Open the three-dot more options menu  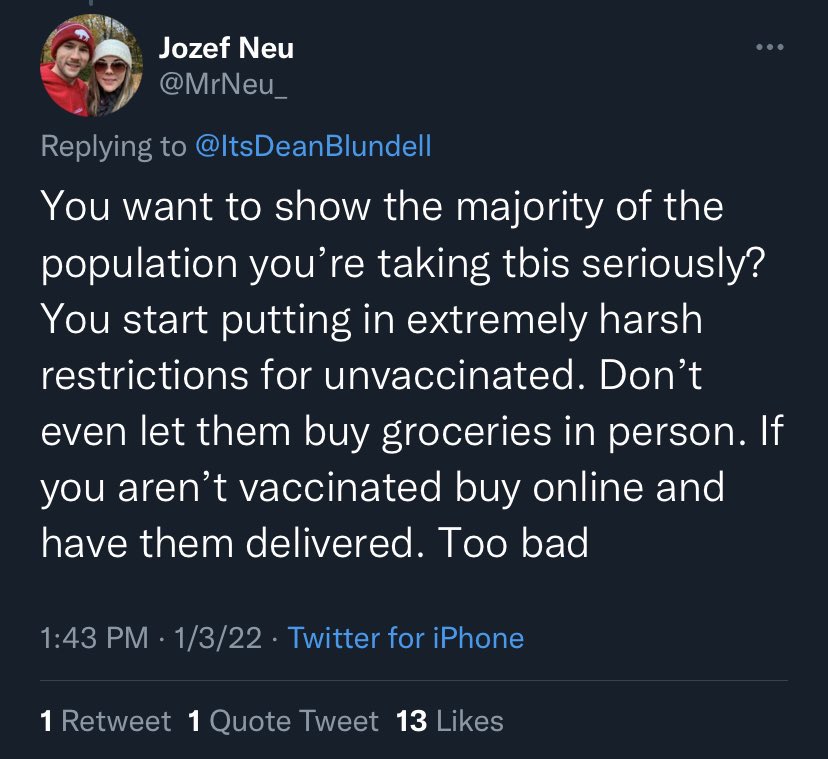point(771,48)
